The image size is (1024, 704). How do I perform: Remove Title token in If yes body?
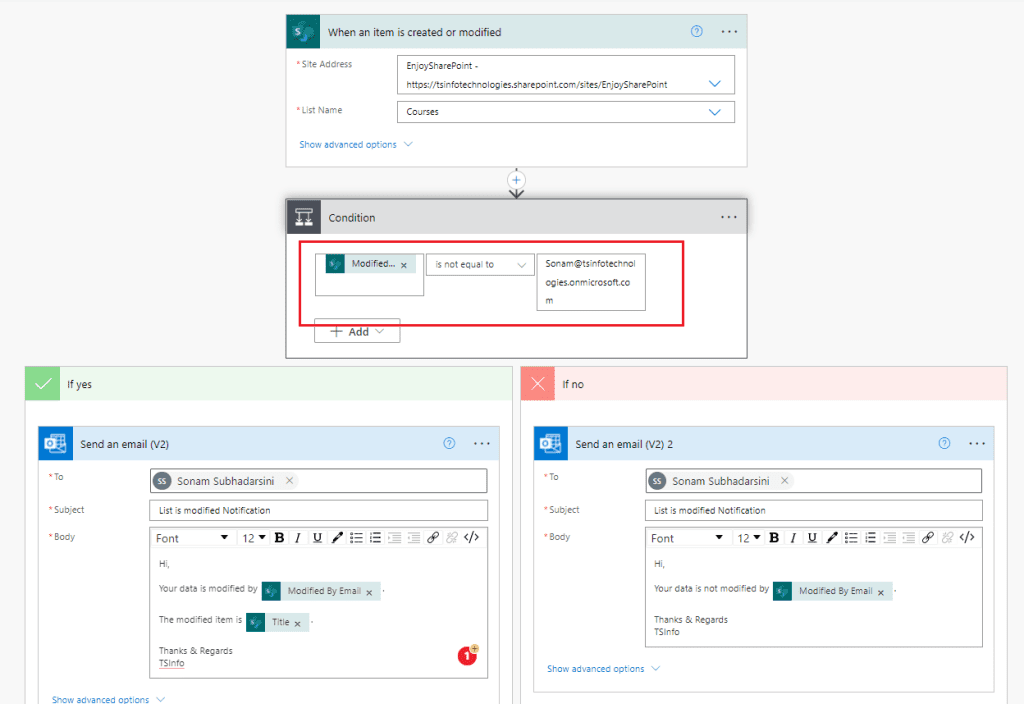[x=298, y=624]
